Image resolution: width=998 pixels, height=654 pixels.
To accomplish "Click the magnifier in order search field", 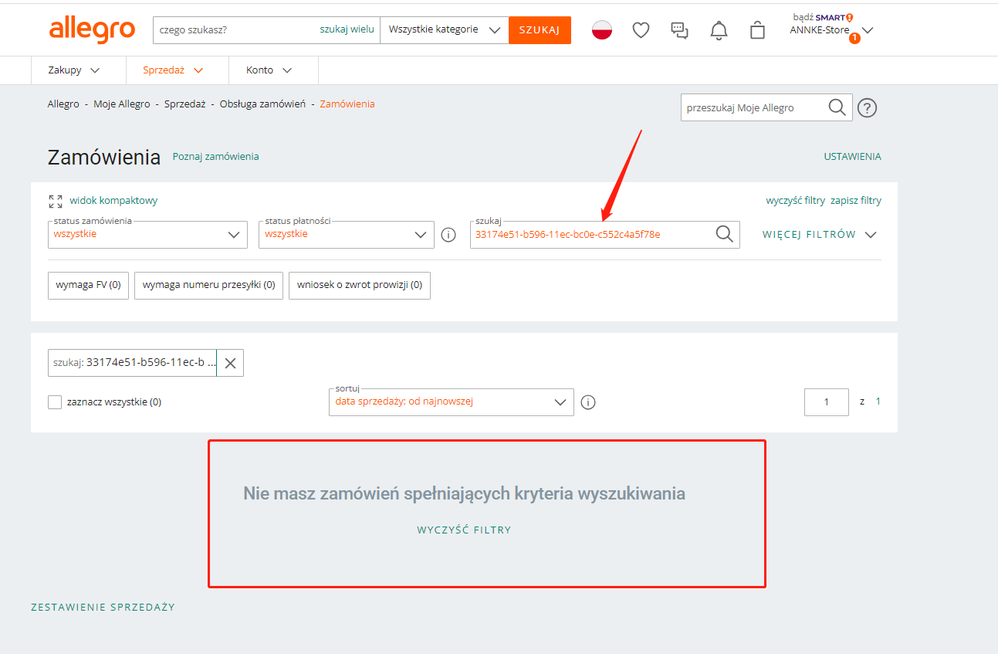I will [x=724, y=234].
